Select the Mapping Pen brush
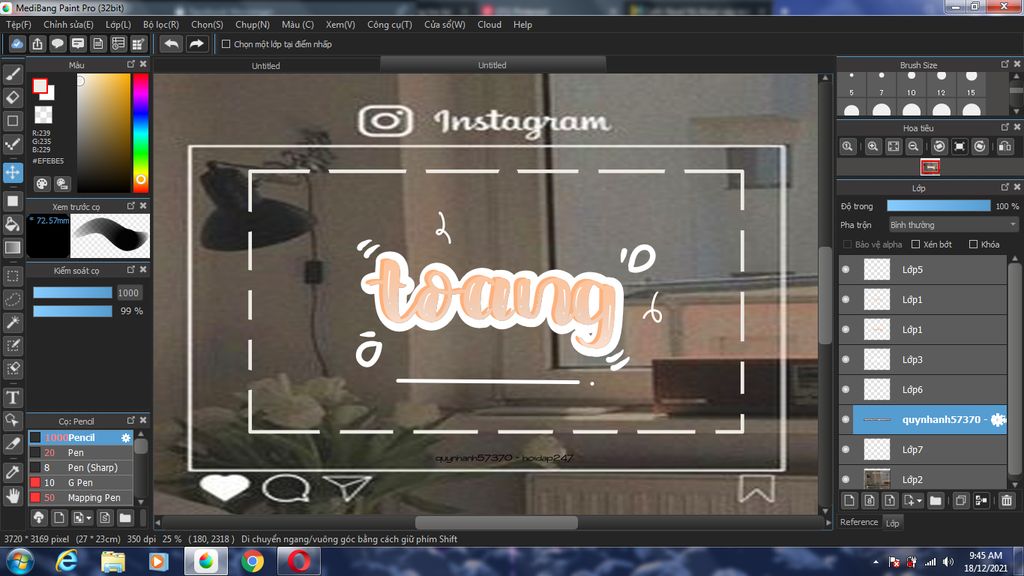This screenshot has height=576, width=1024. tap(80, 498)
